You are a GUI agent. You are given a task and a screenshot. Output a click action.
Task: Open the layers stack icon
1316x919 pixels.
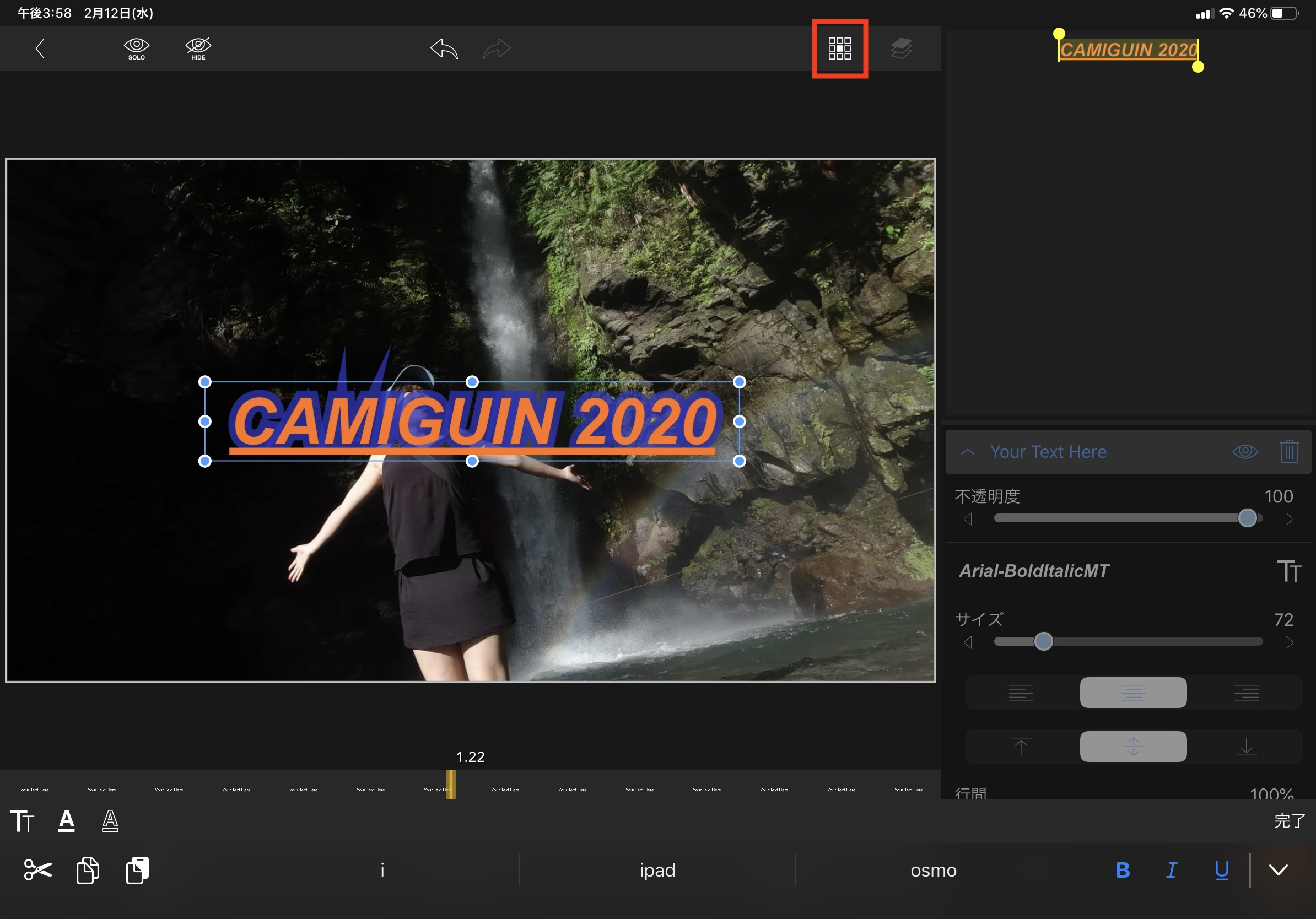(901, 48)
